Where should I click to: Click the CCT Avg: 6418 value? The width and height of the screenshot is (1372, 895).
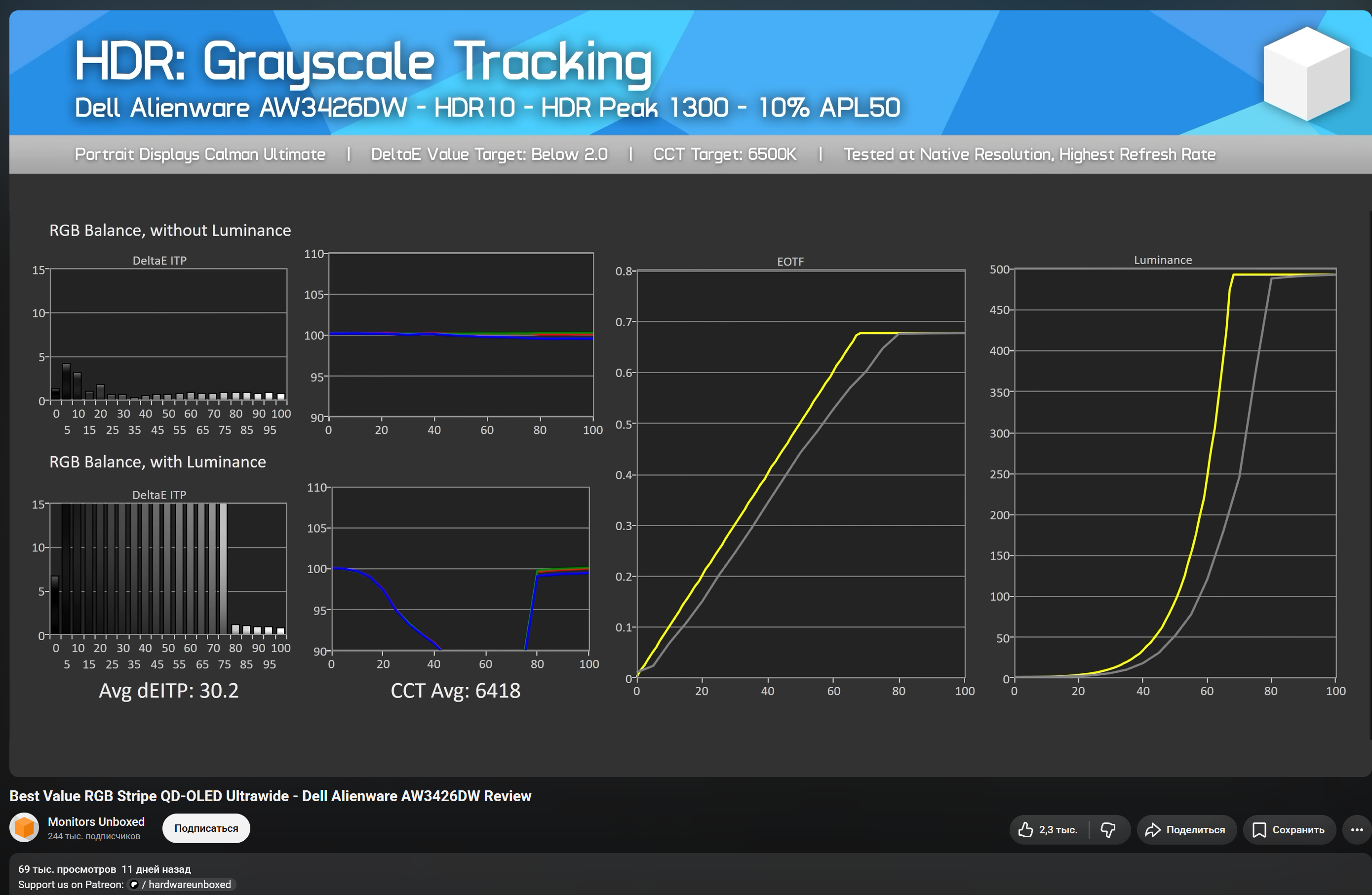pos(455,691)
